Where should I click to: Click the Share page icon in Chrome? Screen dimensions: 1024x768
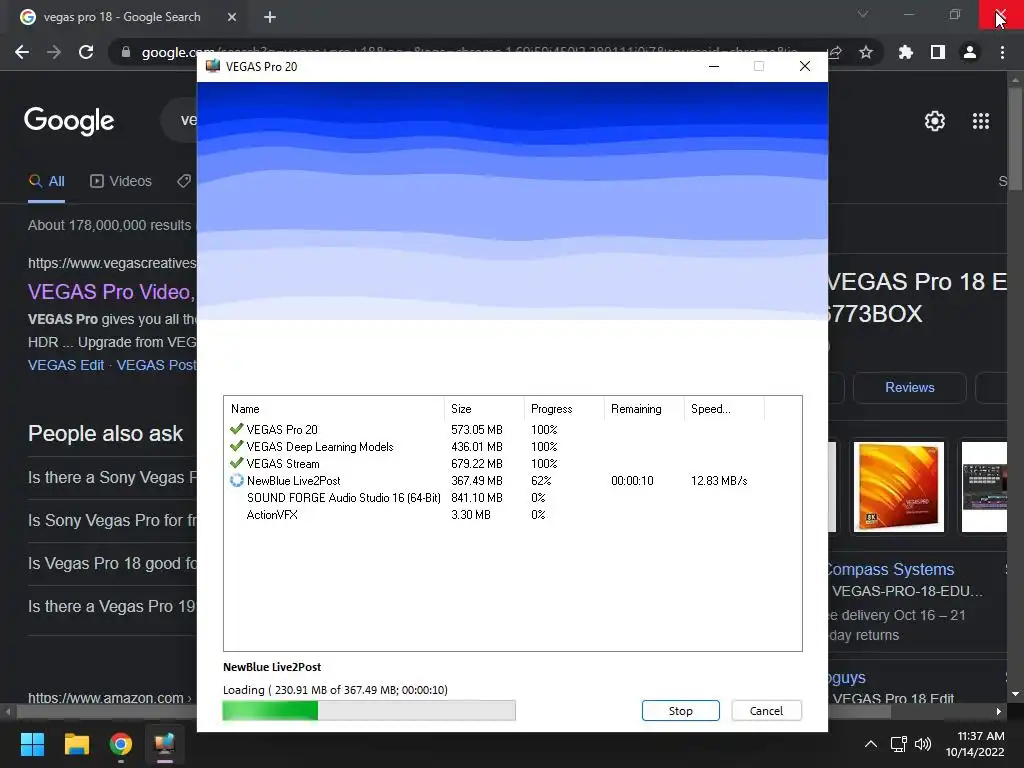tap(835, 52)
